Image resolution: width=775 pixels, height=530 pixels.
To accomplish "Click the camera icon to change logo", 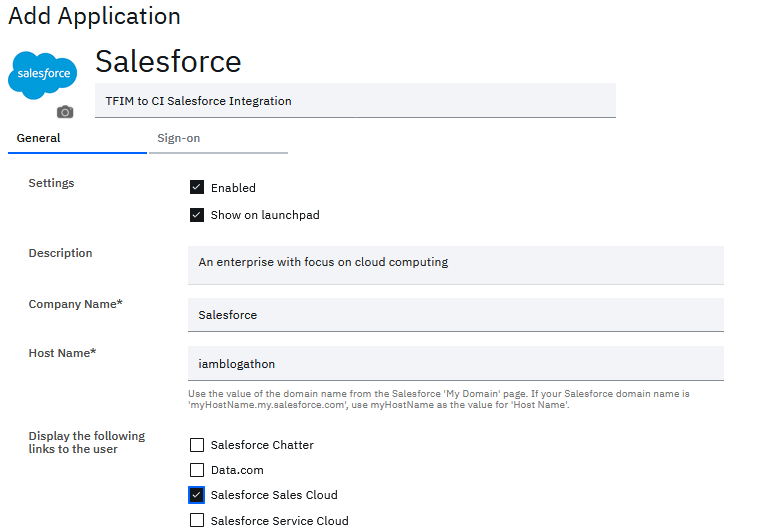I will pyautogui.click(x=65, y=112).
